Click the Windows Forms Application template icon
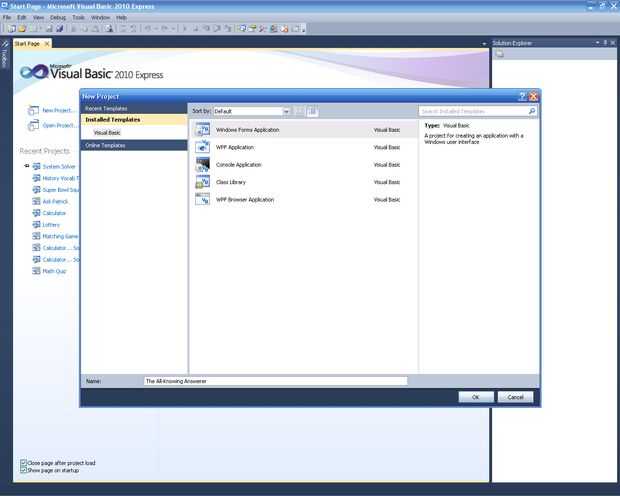Viewport: 620px width, 496px height. tap(202, 129)
